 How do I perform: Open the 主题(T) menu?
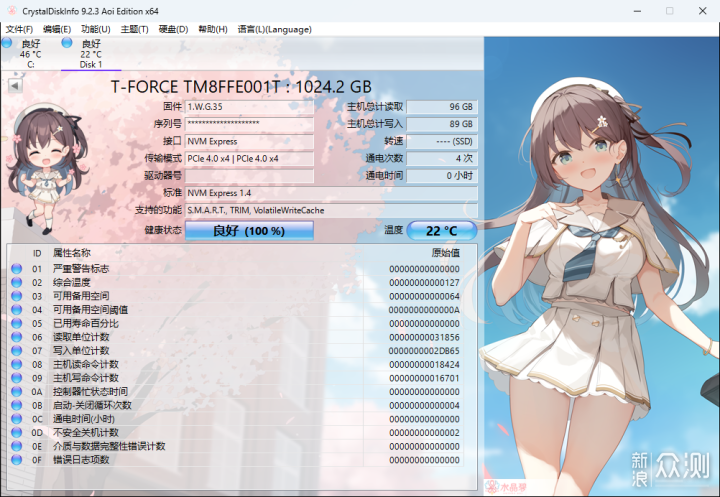tap(135, 29)
